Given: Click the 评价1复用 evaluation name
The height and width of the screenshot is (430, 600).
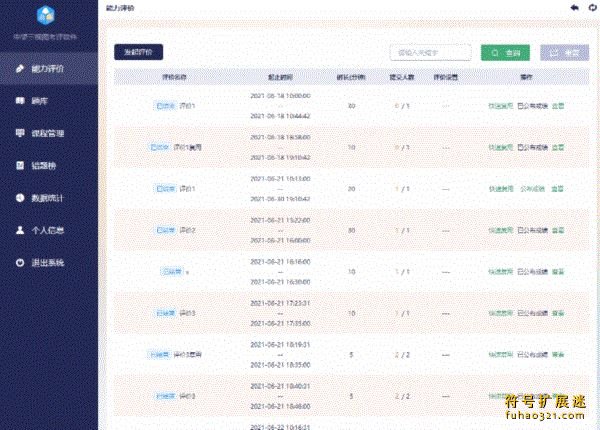Looking at the screenshot, I should click(188, 147).
